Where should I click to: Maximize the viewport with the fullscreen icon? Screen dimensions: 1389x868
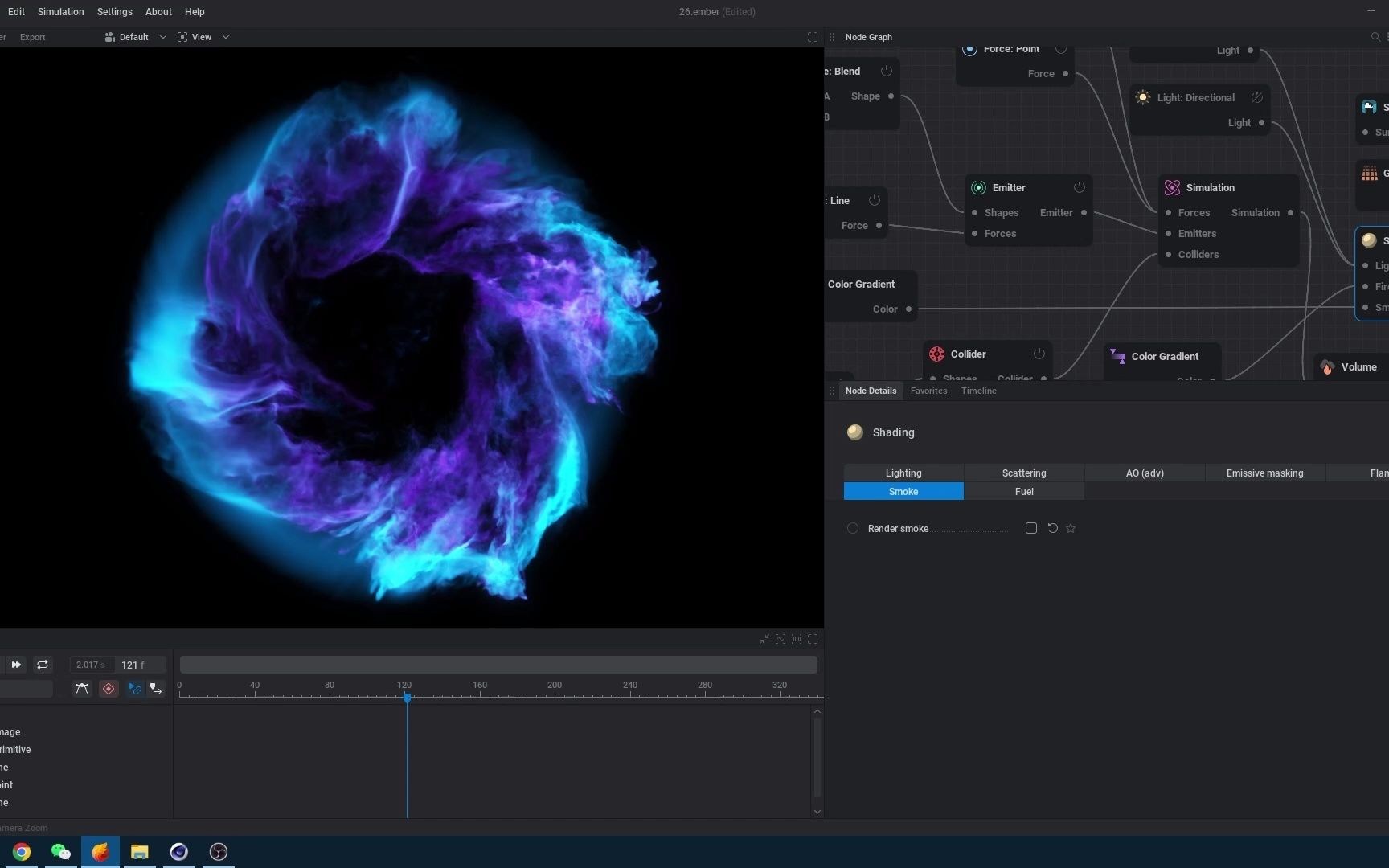click(812, 37)
